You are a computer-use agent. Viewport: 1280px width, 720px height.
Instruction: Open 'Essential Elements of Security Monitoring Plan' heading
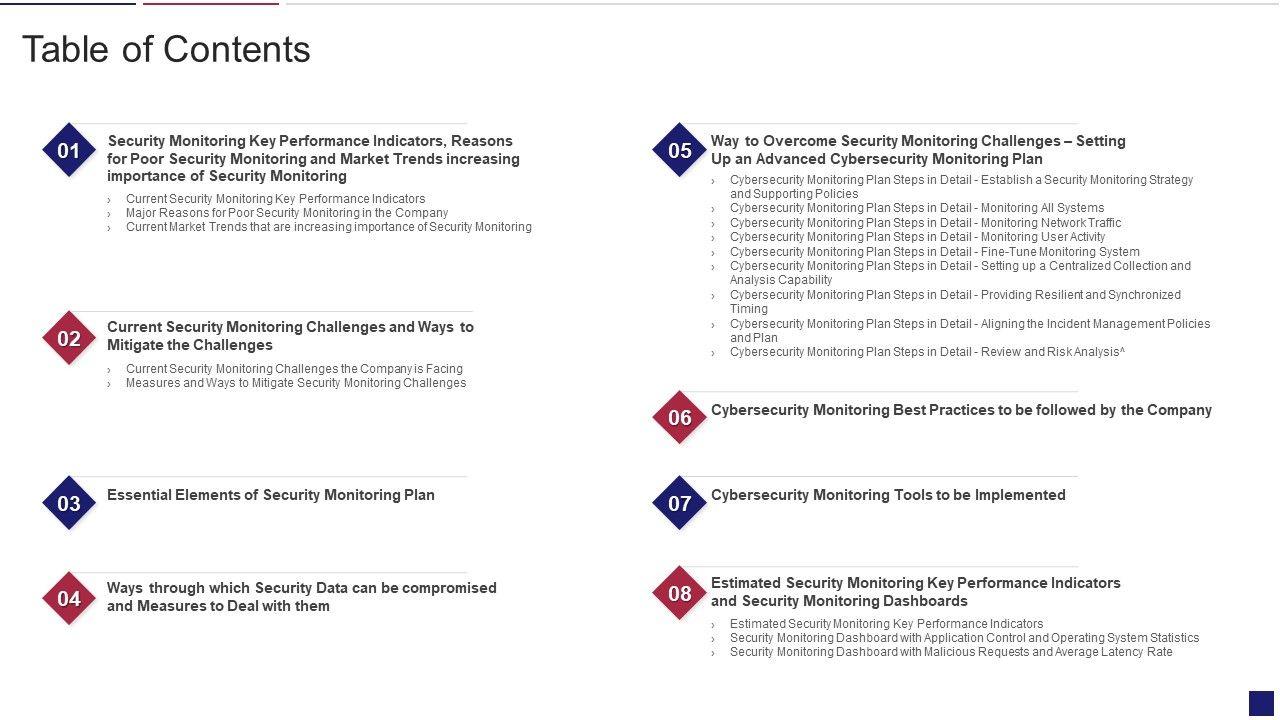[x=271, y=495]
